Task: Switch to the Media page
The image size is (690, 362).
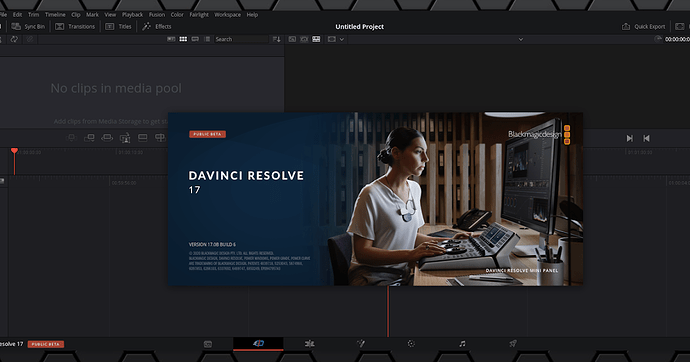Action: pyautogui.click(x=208, y=344)
